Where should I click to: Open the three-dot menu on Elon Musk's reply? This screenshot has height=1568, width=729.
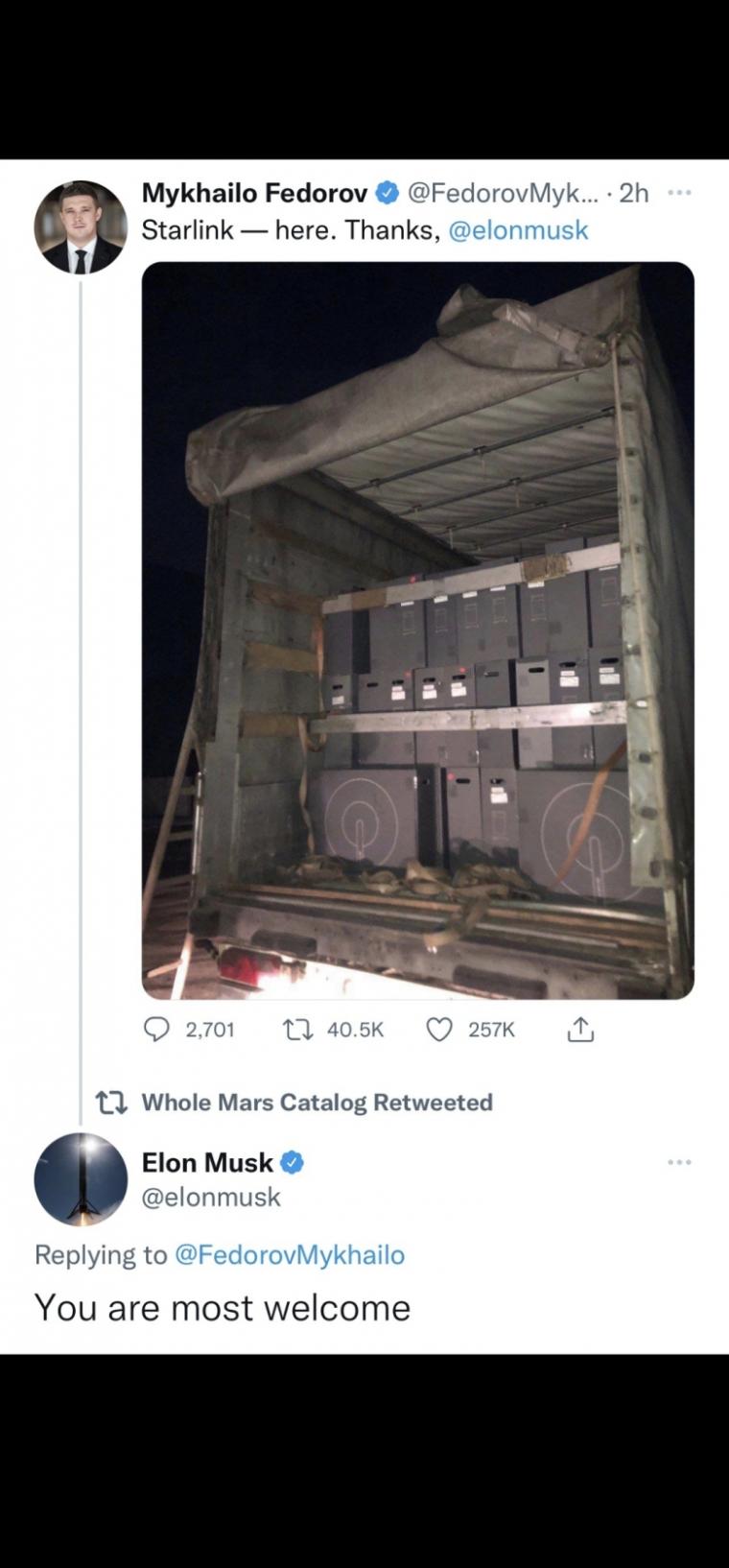679,1162
